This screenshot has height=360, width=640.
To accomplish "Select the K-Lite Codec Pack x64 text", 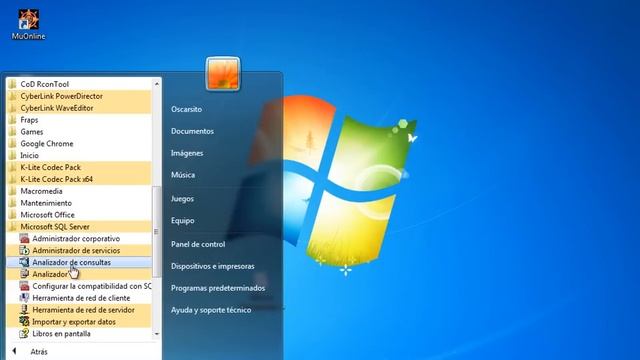I will [56, 179].
